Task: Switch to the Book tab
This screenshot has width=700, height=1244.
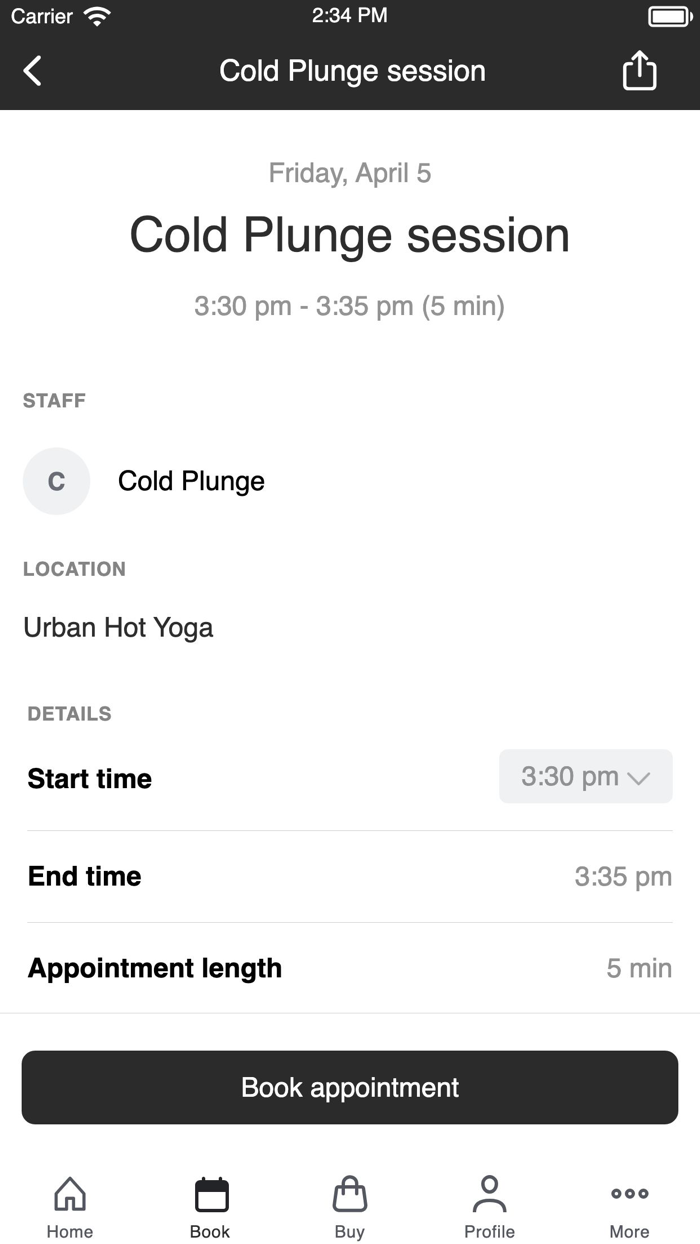Action: point(209,1205)
